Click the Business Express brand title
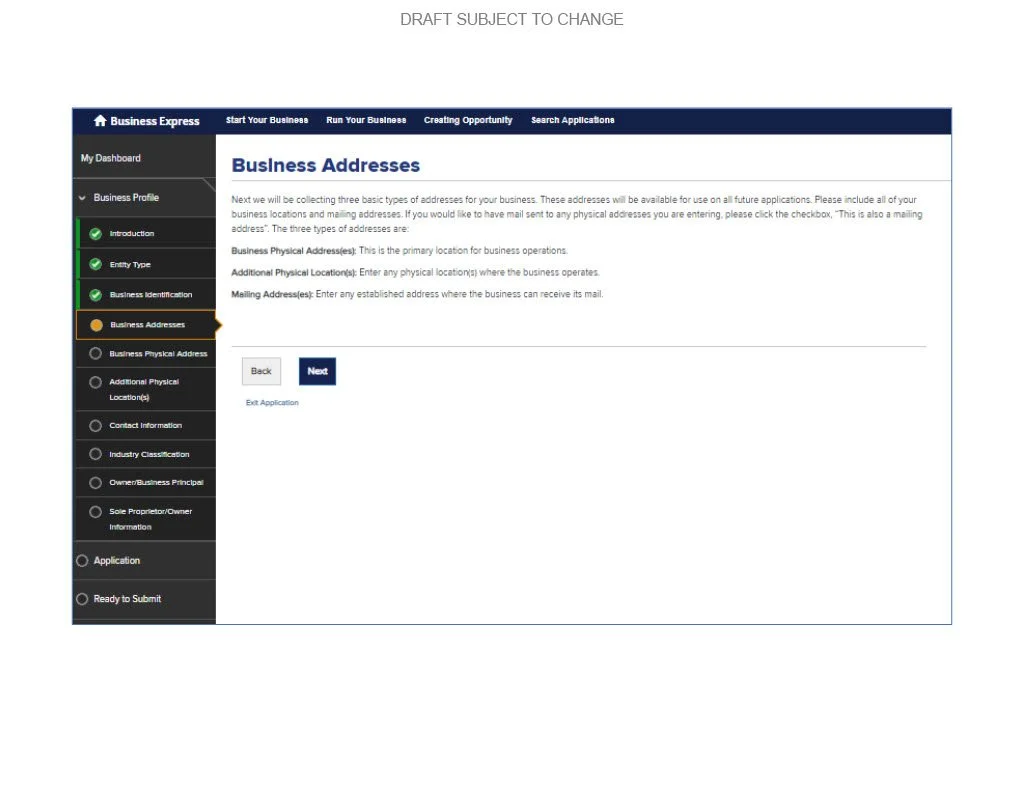The width and height of the screenshot is (1024, 791). coord(155,121)
